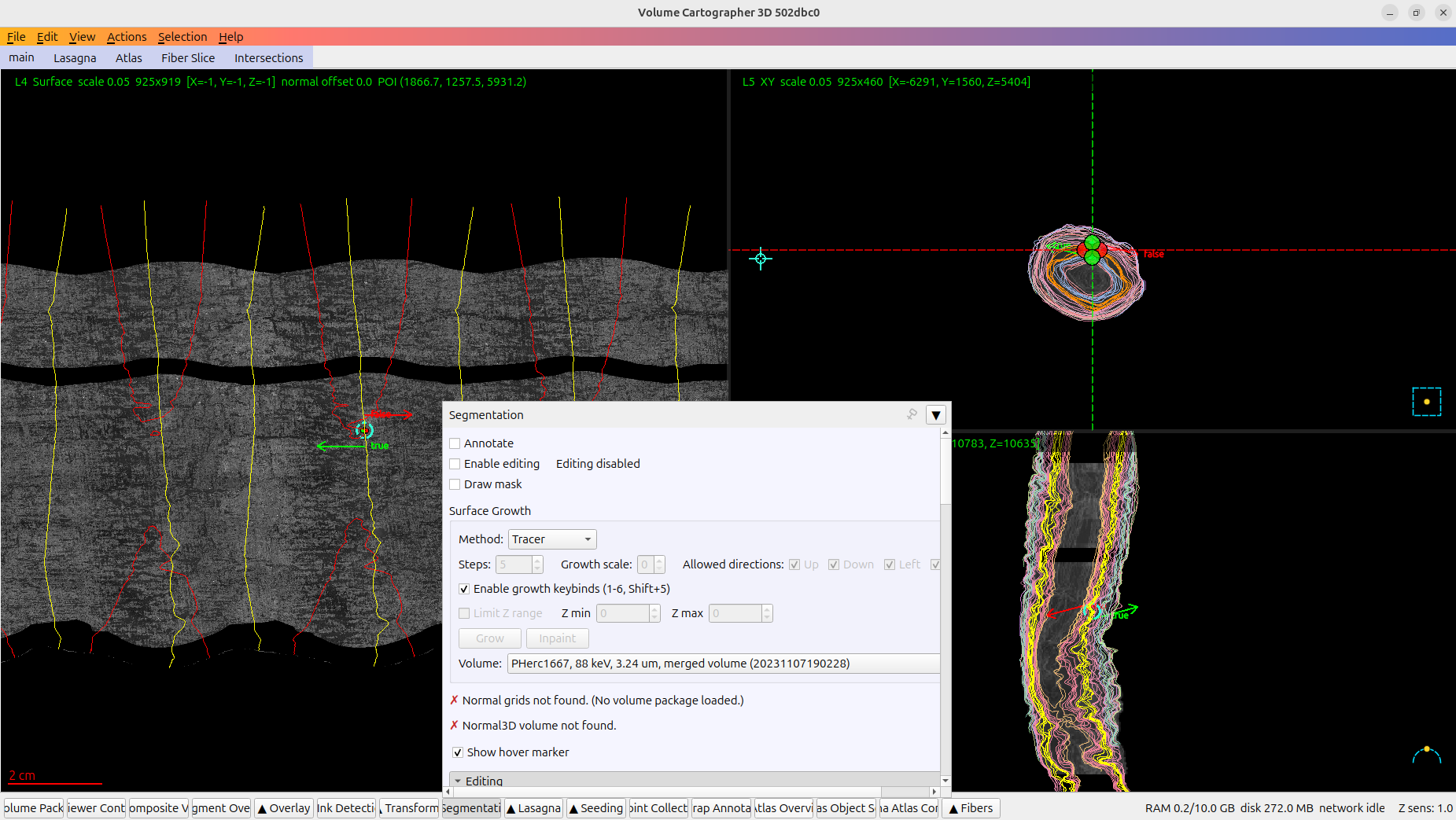Open the Point Collection dock tab
Screen dimensions: 1456x820
click(658, 808)
